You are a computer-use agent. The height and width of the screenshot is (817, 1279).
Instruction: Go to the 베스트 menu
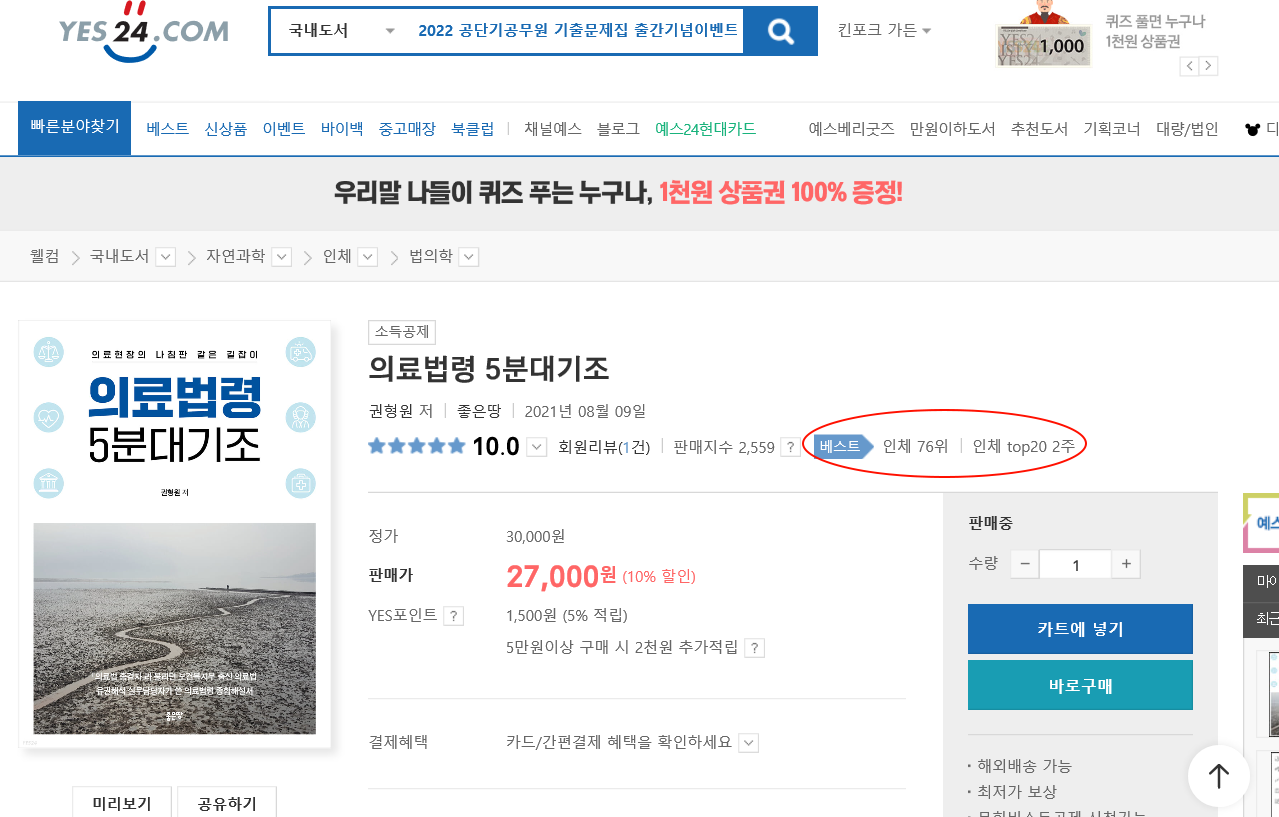[168, 129]
